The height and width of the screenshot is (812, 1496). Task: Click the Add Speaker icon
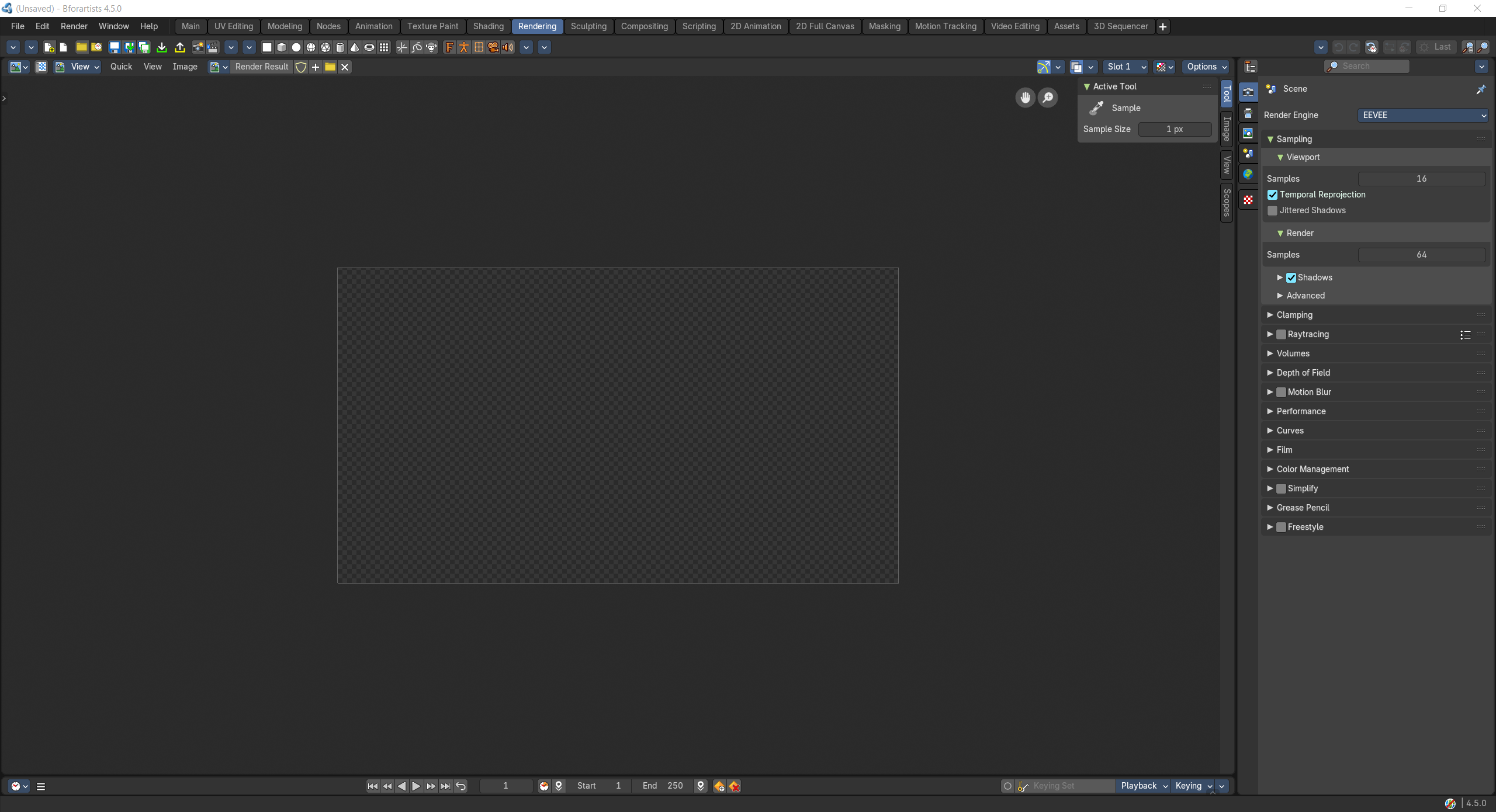(508, 47)
